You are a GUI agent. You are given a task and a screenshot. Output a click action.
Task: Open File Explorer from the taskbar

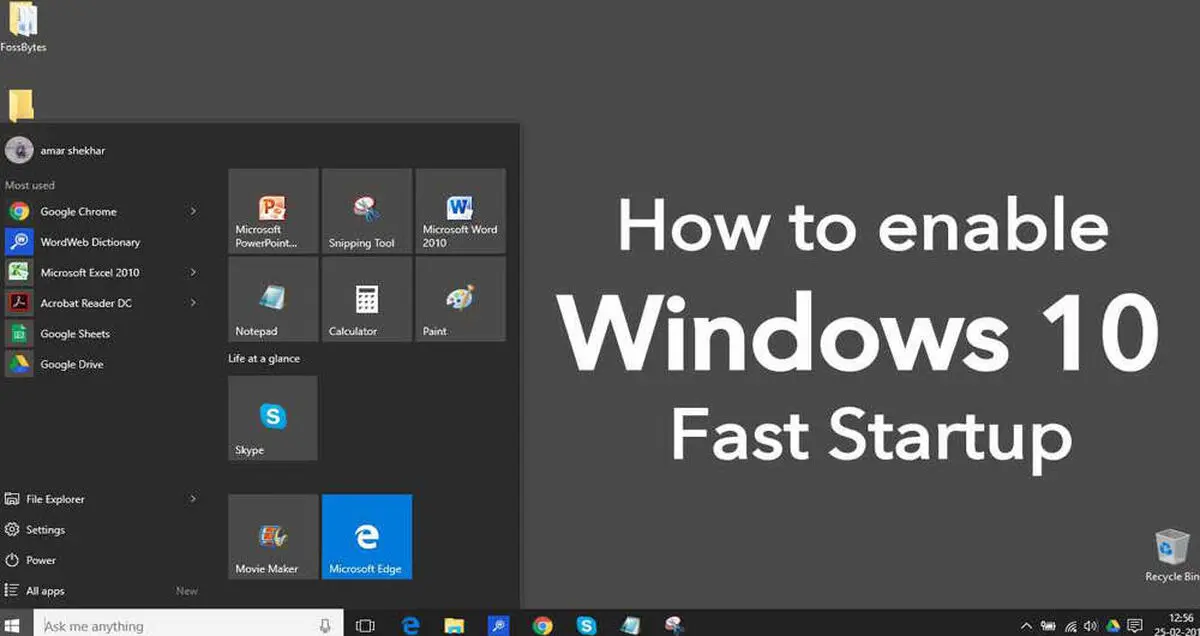[454, 625]
